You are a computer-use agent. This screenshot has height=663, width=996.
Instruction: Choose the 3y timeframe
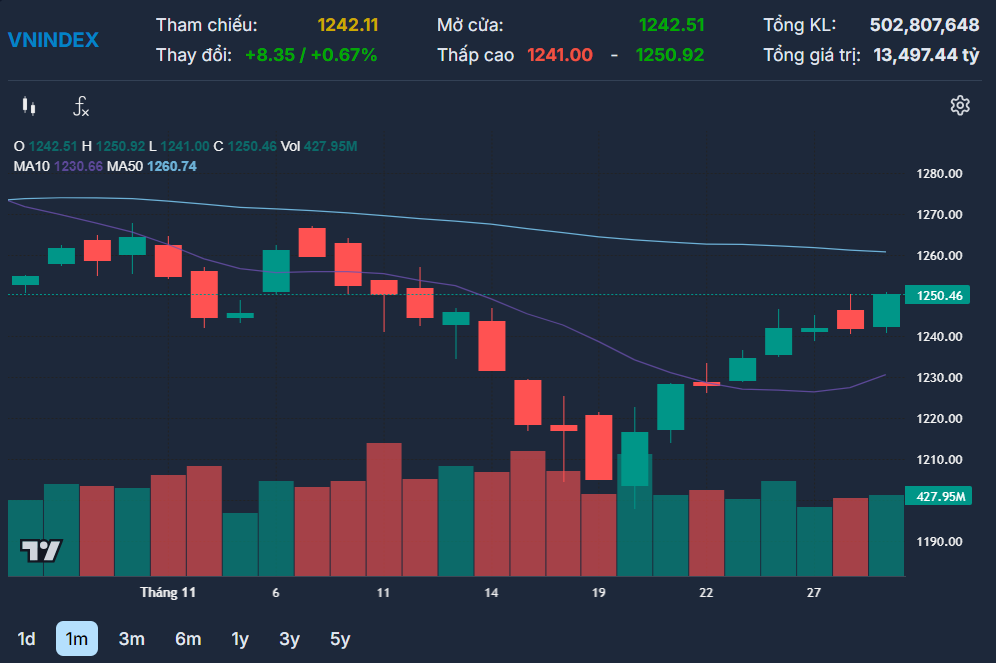(289, 639)
